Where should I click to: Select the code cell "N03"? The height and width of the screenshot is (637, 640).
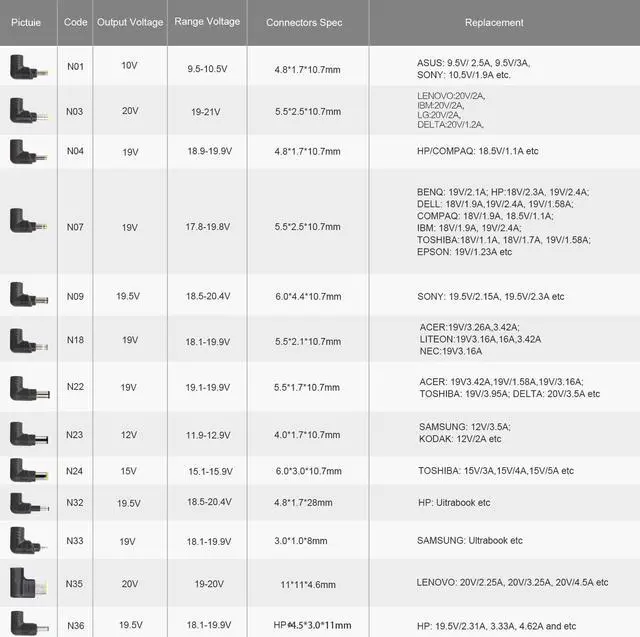point(75,111)
